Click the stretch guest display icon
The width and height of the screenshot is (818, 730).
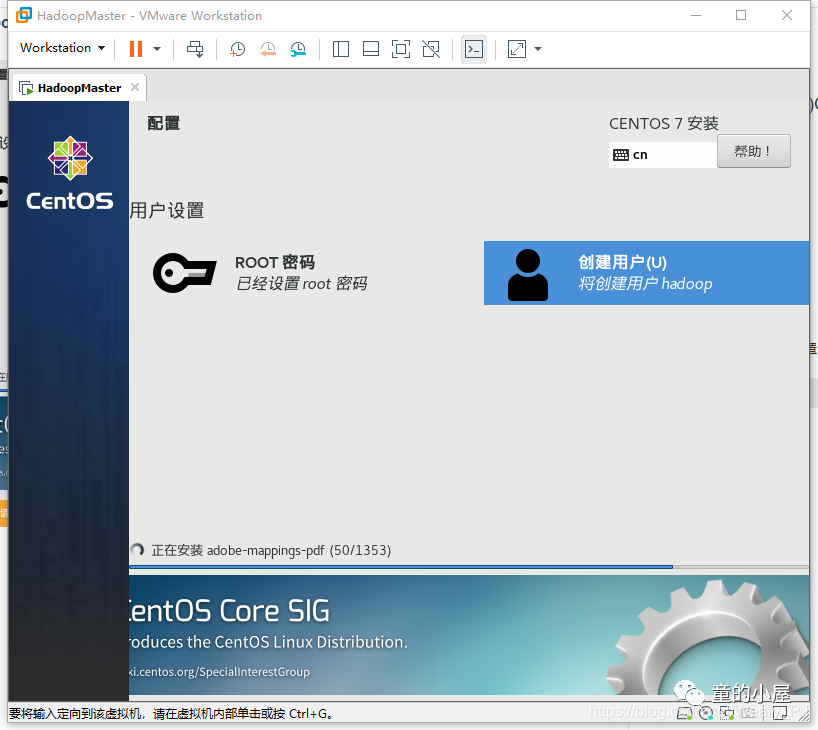[517, 49]
